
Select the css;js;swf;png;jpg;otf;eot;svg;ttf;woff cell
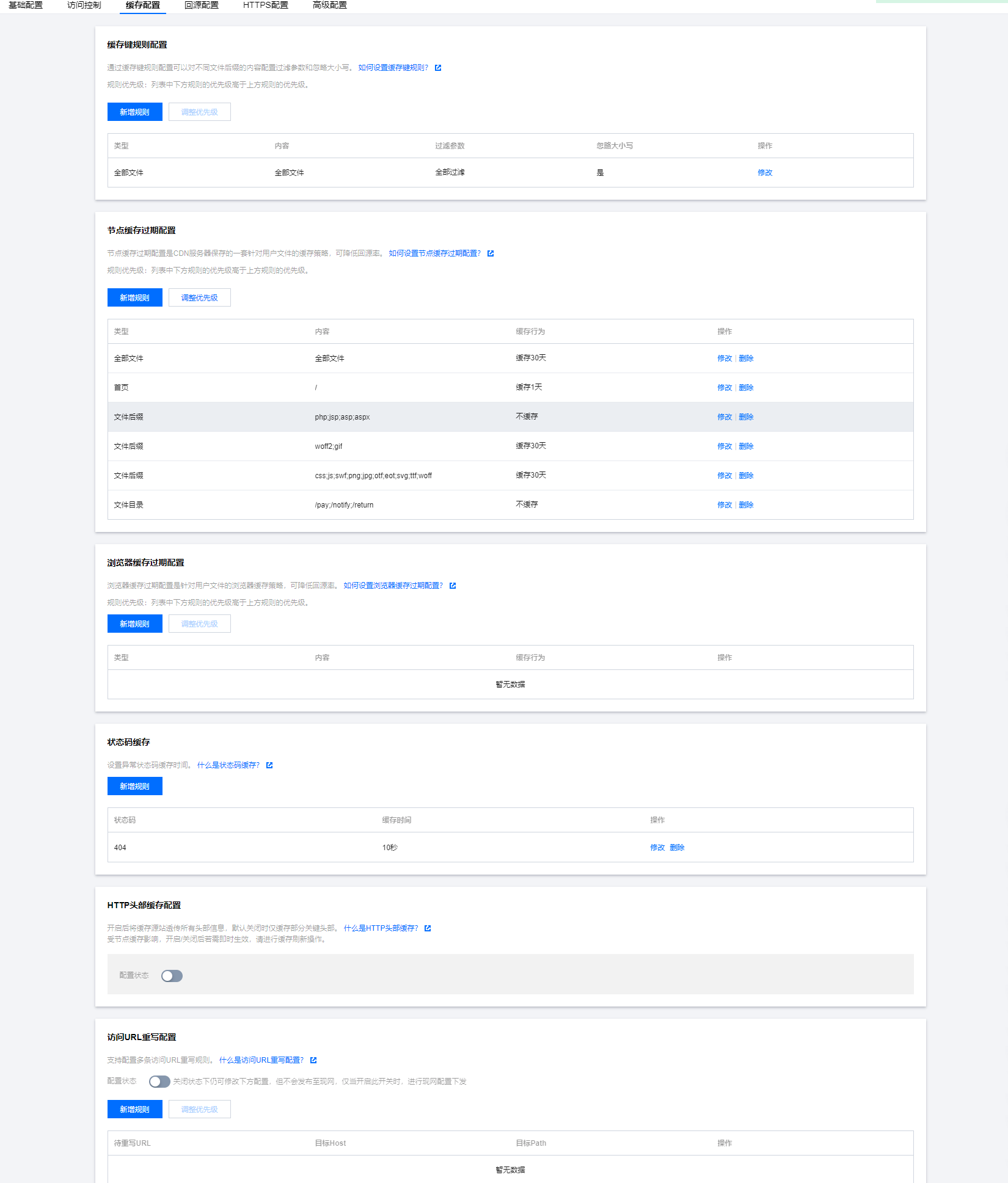[x=373, y=476]
